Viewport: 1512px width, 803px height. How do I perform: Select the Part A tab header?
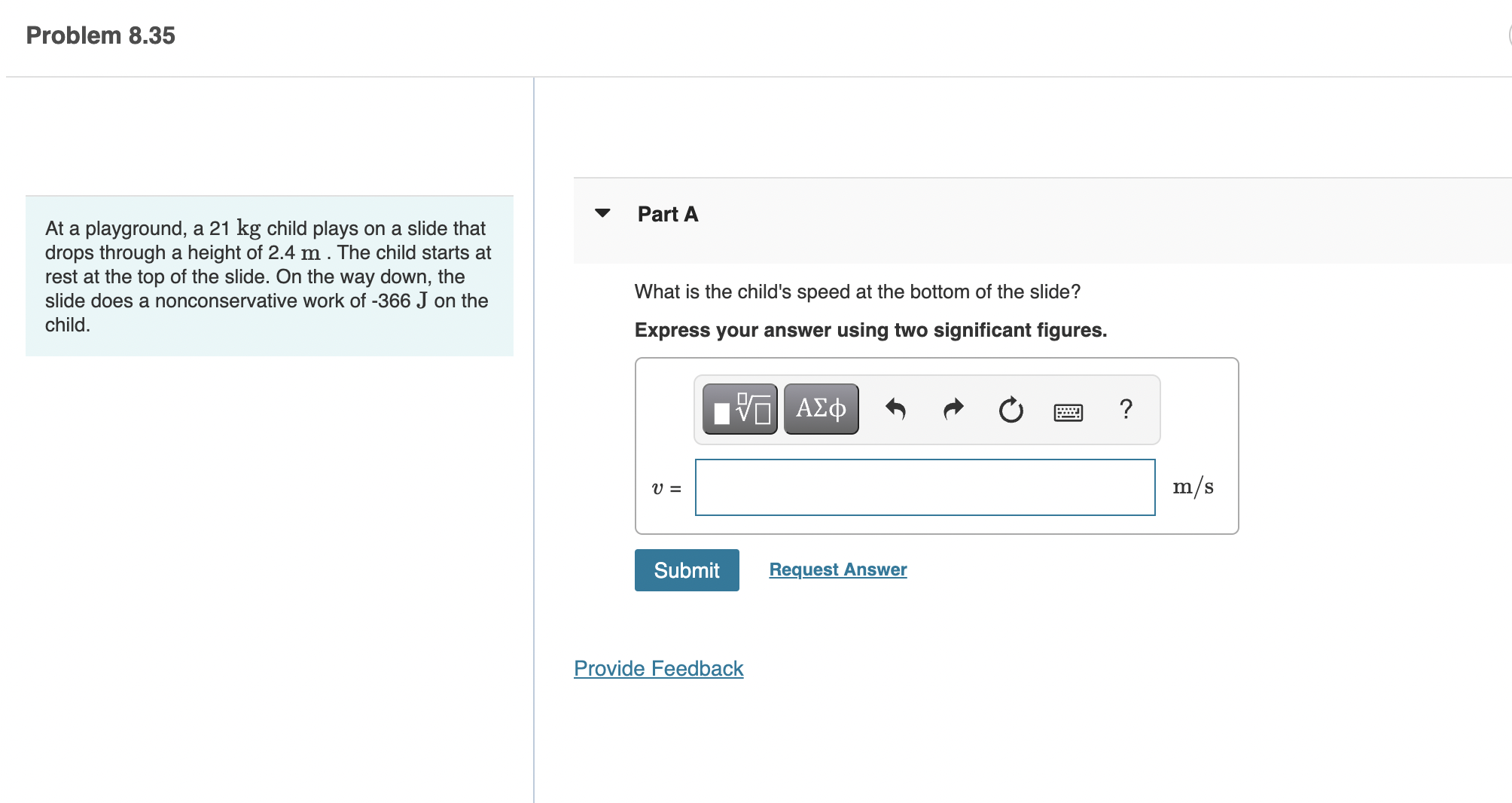666,213
